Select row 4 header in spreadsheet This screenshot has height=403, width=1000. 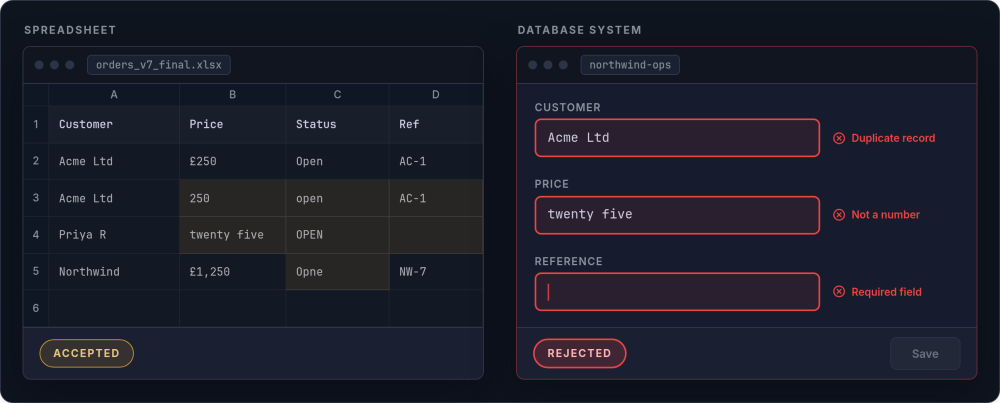pos(36,235)
